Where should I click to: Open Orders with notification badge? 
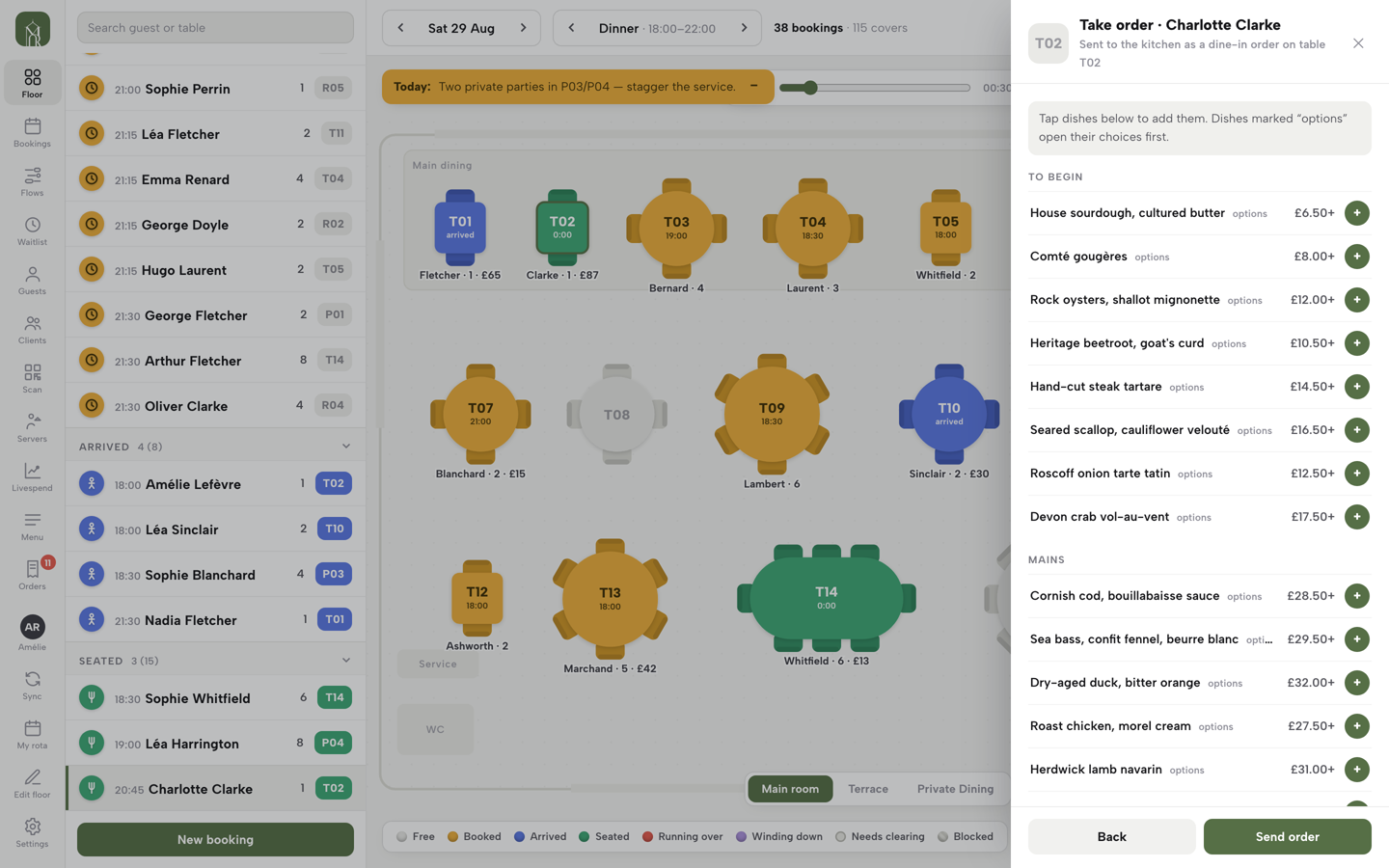tap(32, 575)
